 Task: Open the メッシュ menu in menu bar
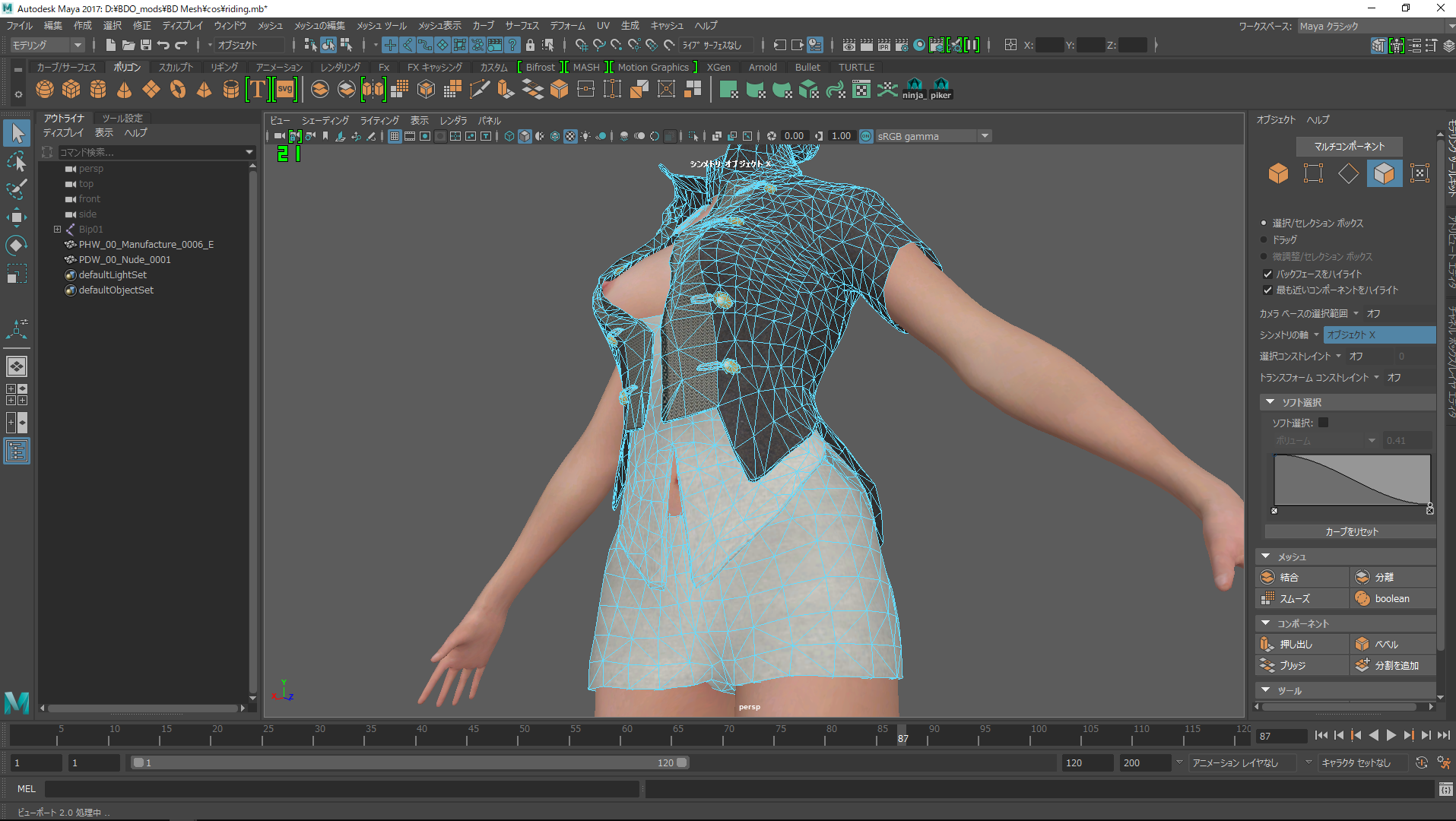[269, 26]
